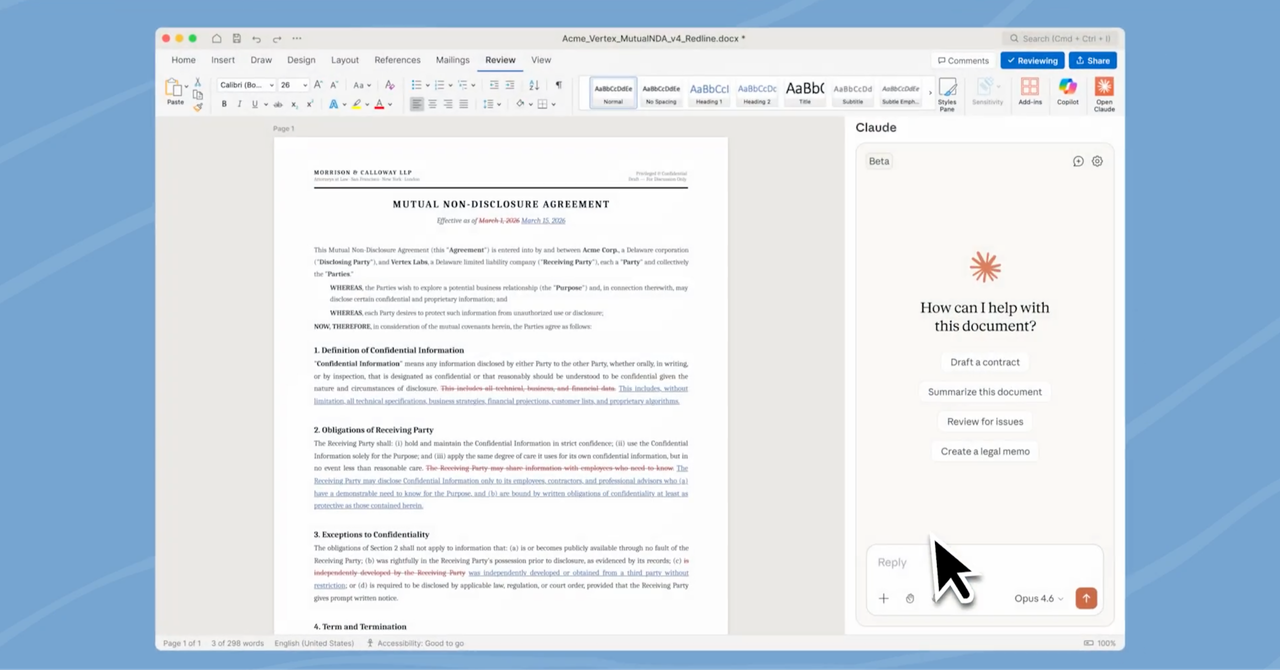Screen dimensions: 1280x670
Task: Expand the styles gallery arrow
Action: [930, 93]
